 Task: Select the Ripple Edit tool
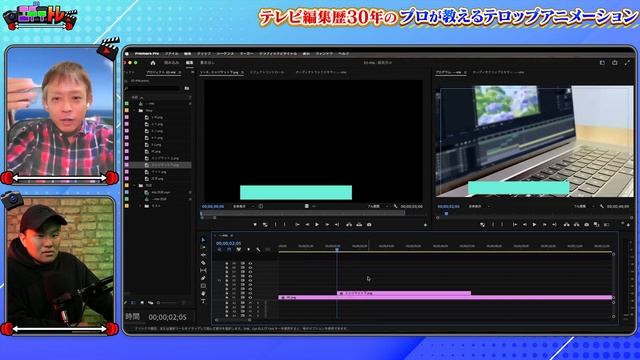(x=203, y=255)
